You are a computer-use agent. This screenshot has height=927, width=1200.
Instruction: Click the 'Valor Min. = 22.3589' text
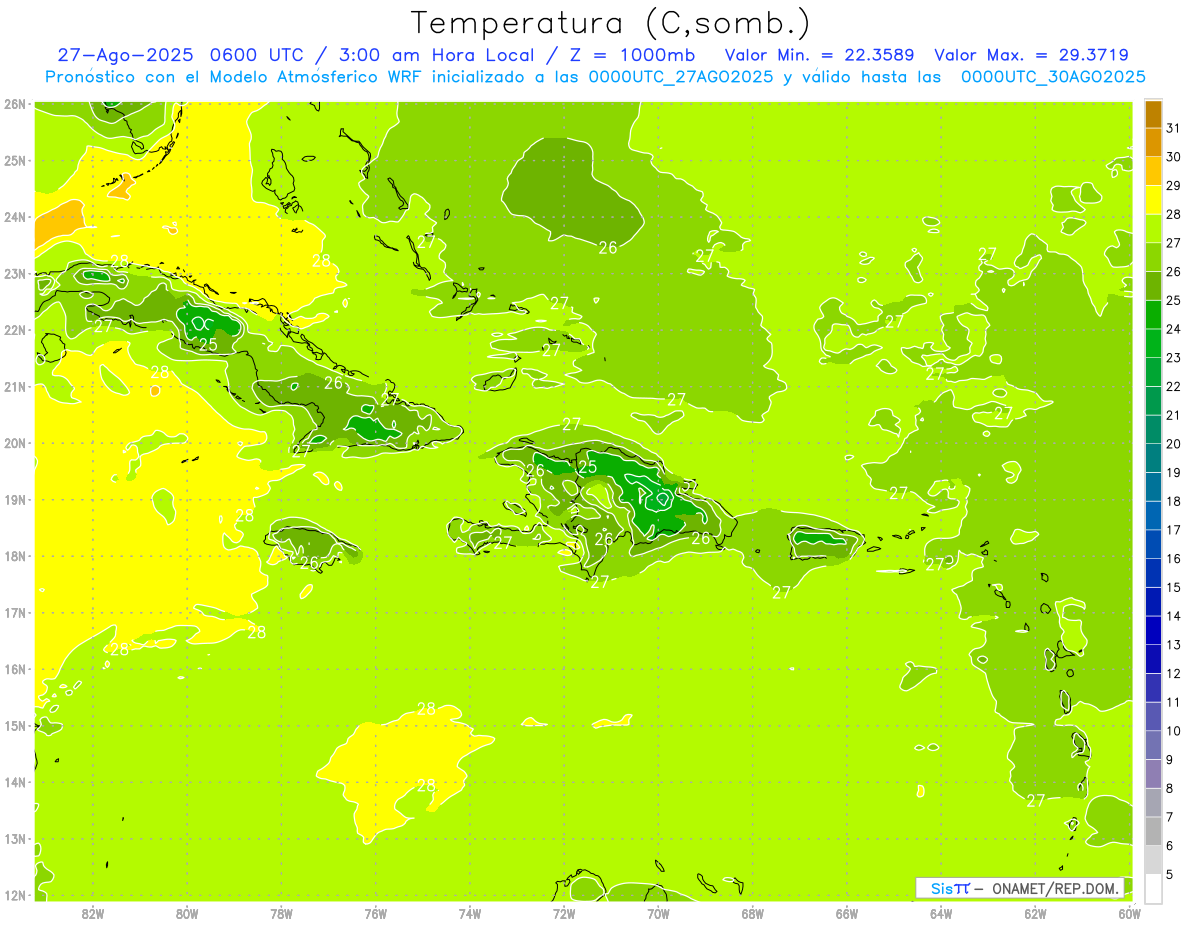[821, 55]
